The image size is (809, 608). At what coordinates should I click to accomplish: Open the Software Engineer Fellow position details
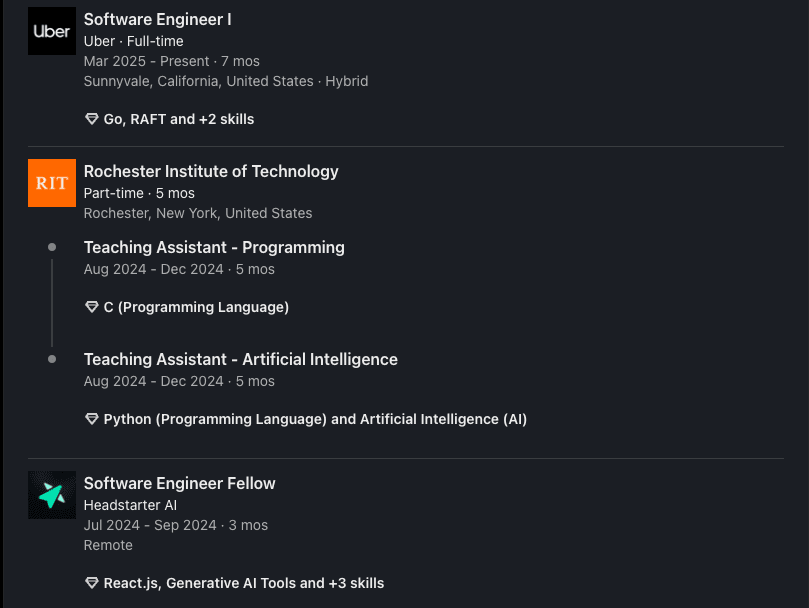coord(179,483)
